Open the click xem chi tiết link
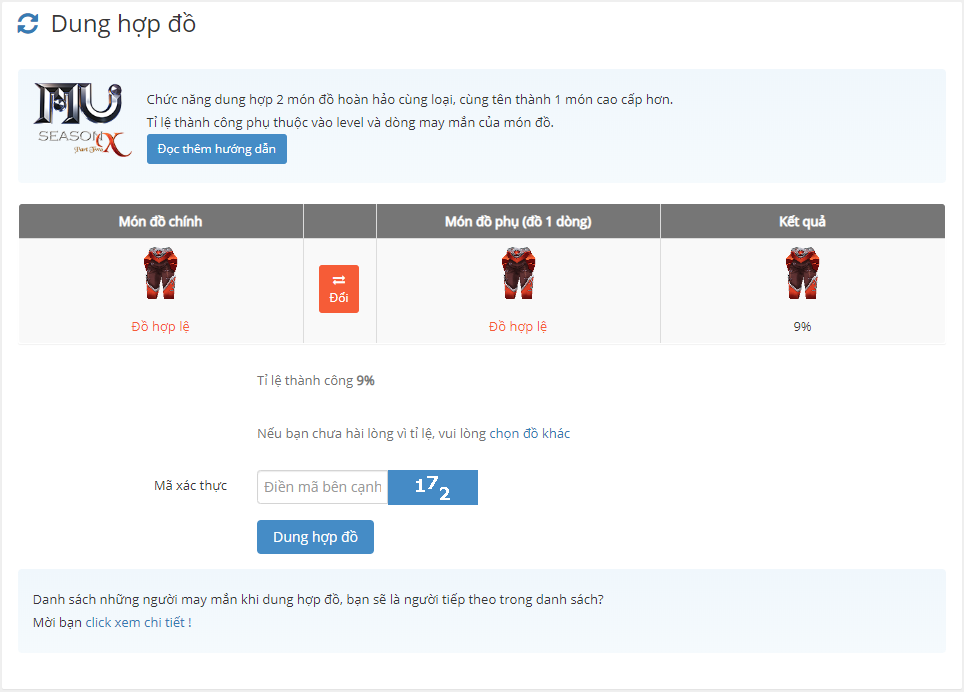 [x=138, y=622]
